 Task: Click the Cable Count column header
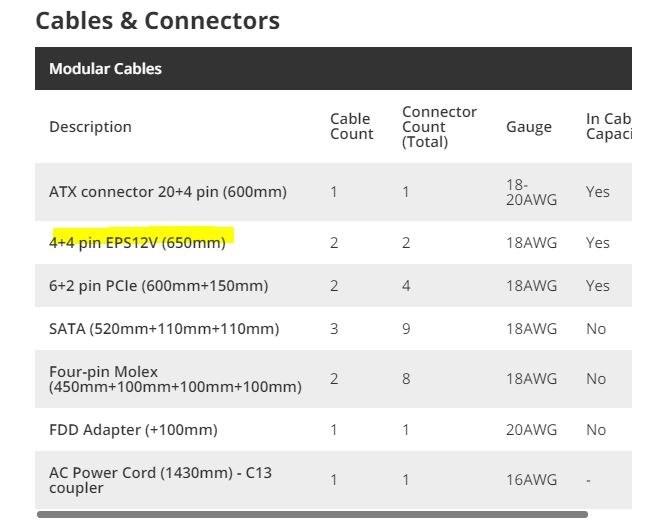click(x=351, y=126)
